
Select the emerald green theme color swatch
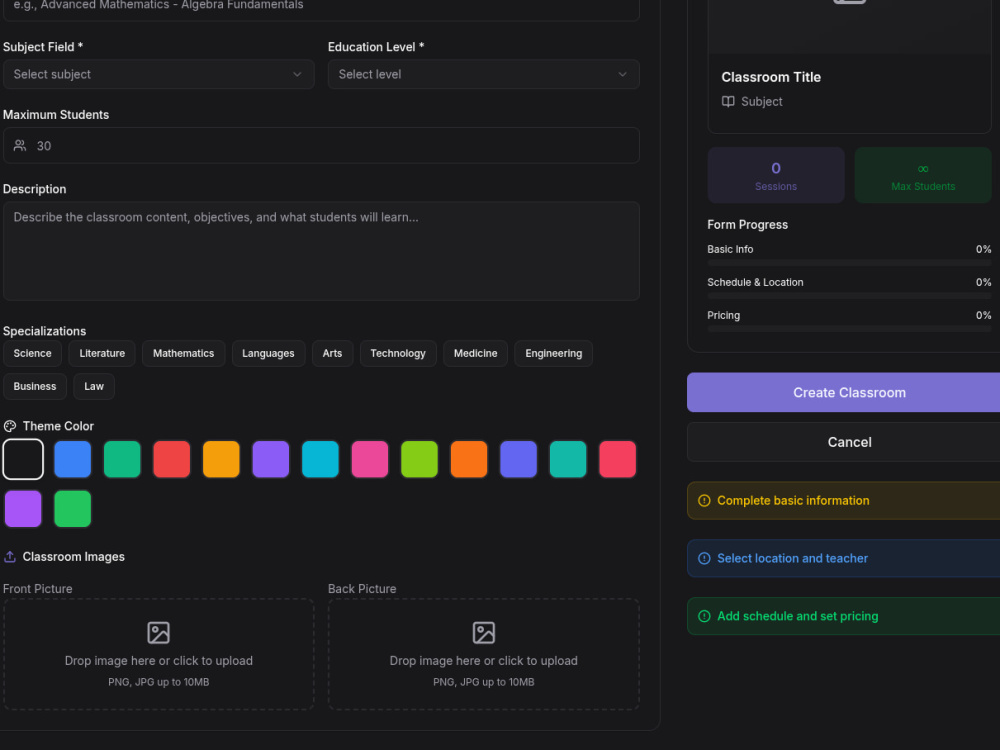122,459
